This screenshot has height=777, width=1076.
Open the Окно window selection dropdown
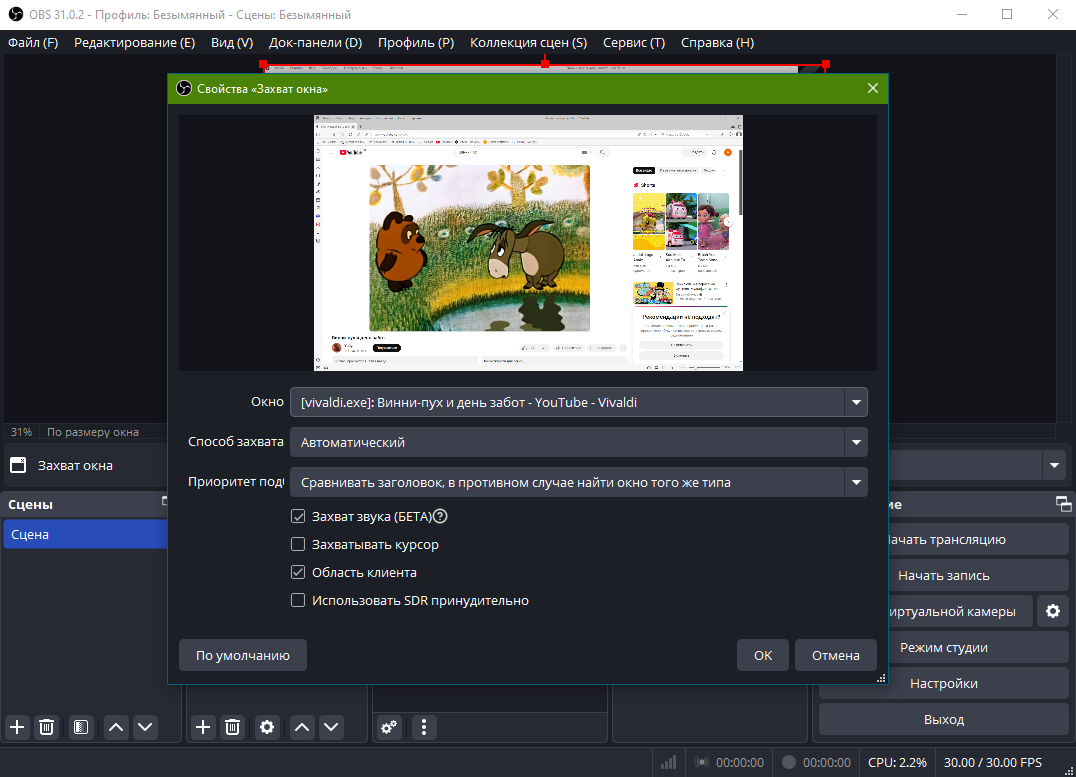578,402
